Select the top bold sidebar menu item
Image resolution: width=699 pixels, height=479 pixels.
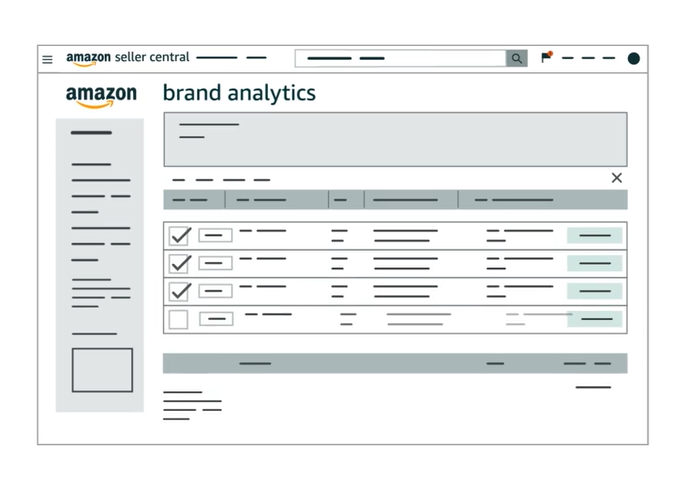[x=91, y=132]
